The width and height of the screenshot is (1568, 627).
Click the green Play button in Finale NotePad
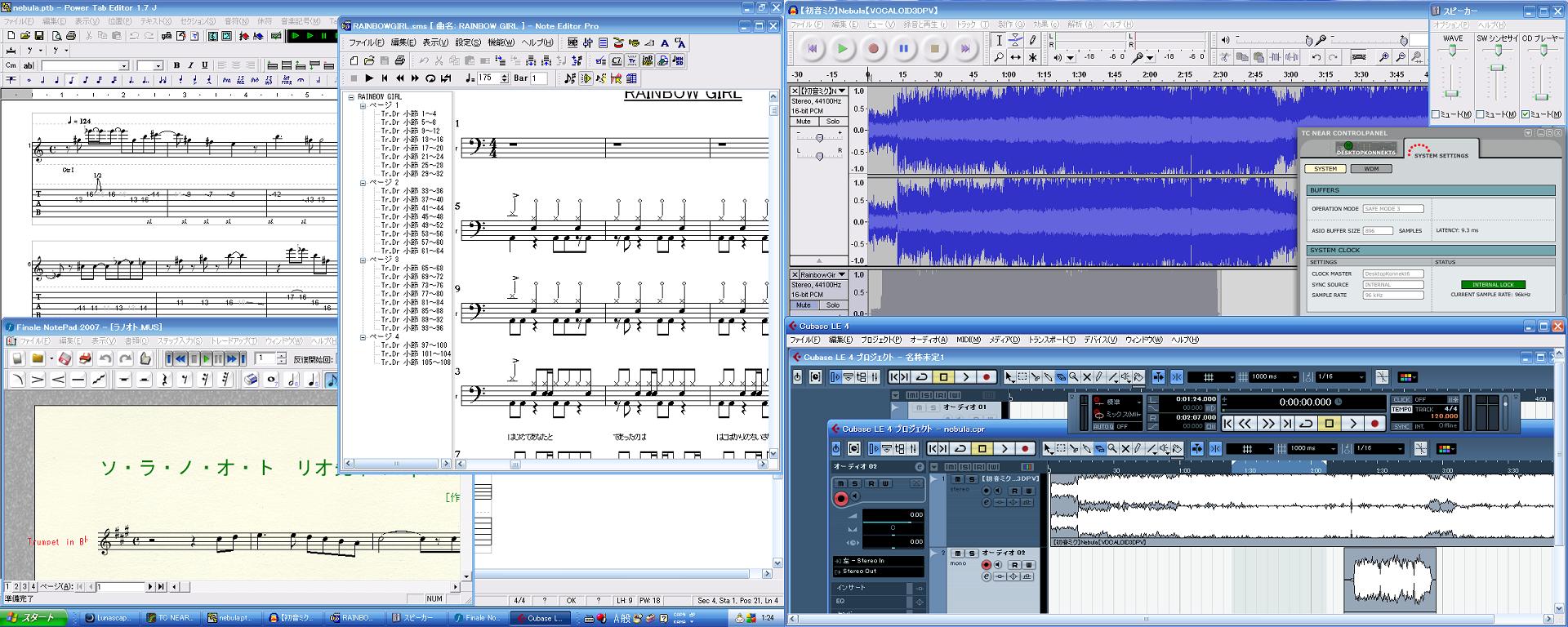[207, 358]
